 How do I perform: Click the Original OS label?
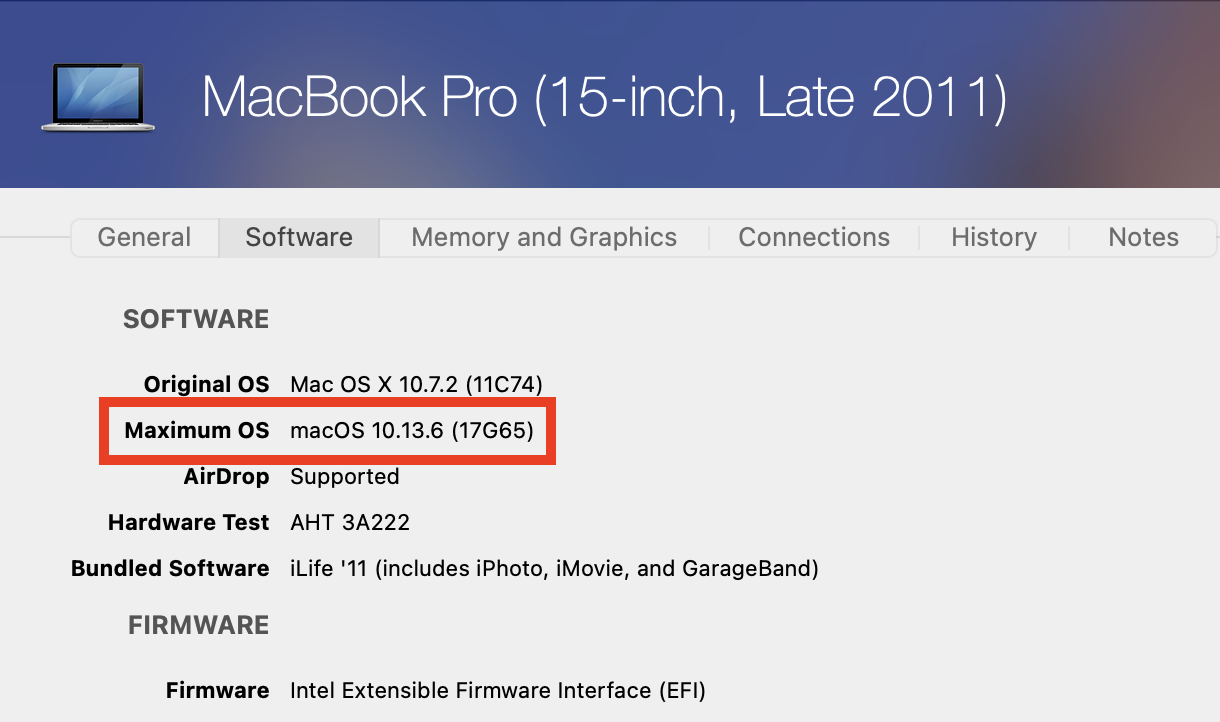(x=206, y=385)
